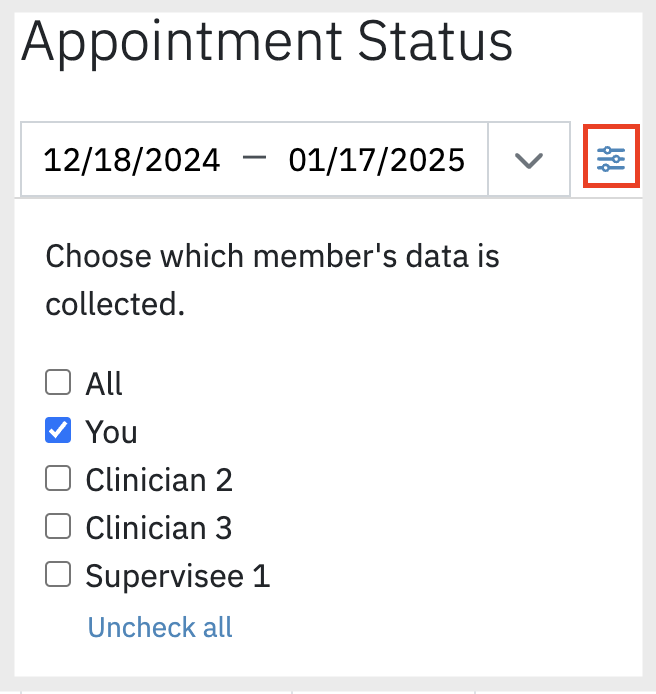656x694 pixels.
Task: Check the All members checkbox box
Action: coord(58,382)
